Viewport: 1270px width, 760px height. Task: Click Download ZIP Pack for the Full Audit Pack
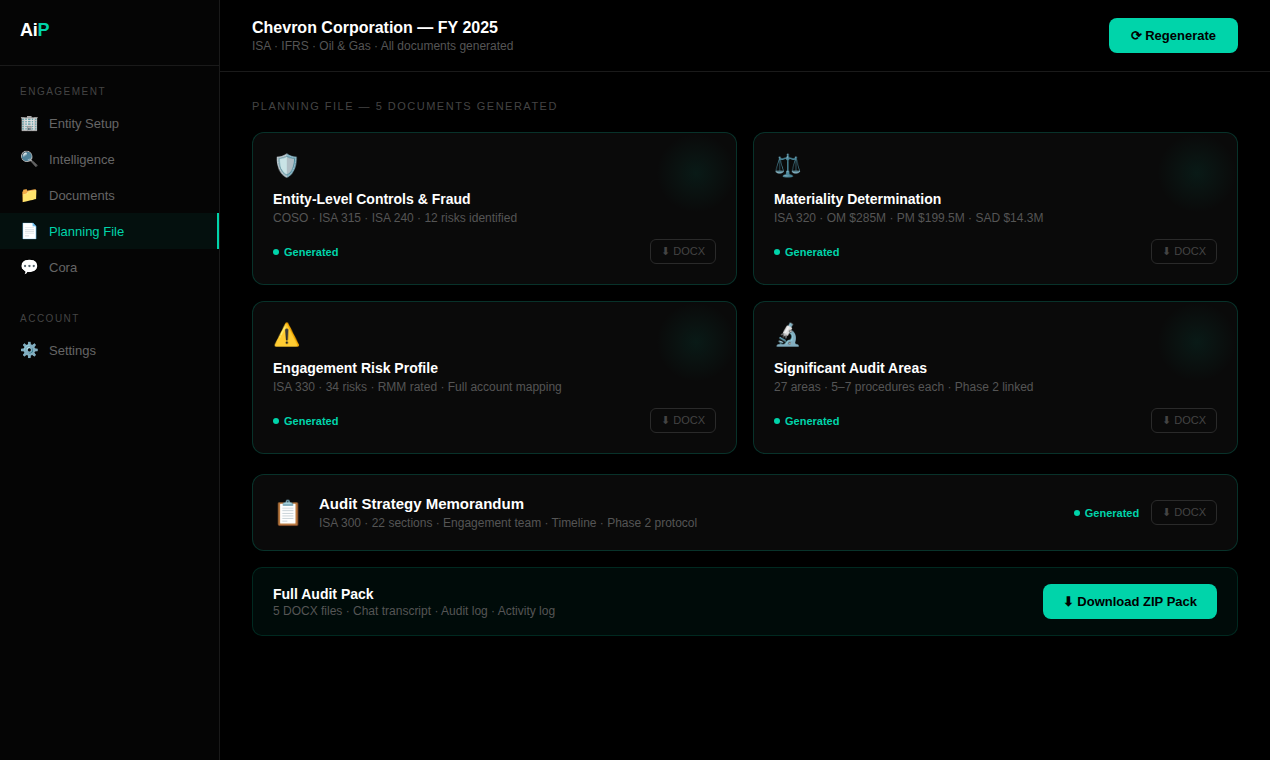point(1129,601)
